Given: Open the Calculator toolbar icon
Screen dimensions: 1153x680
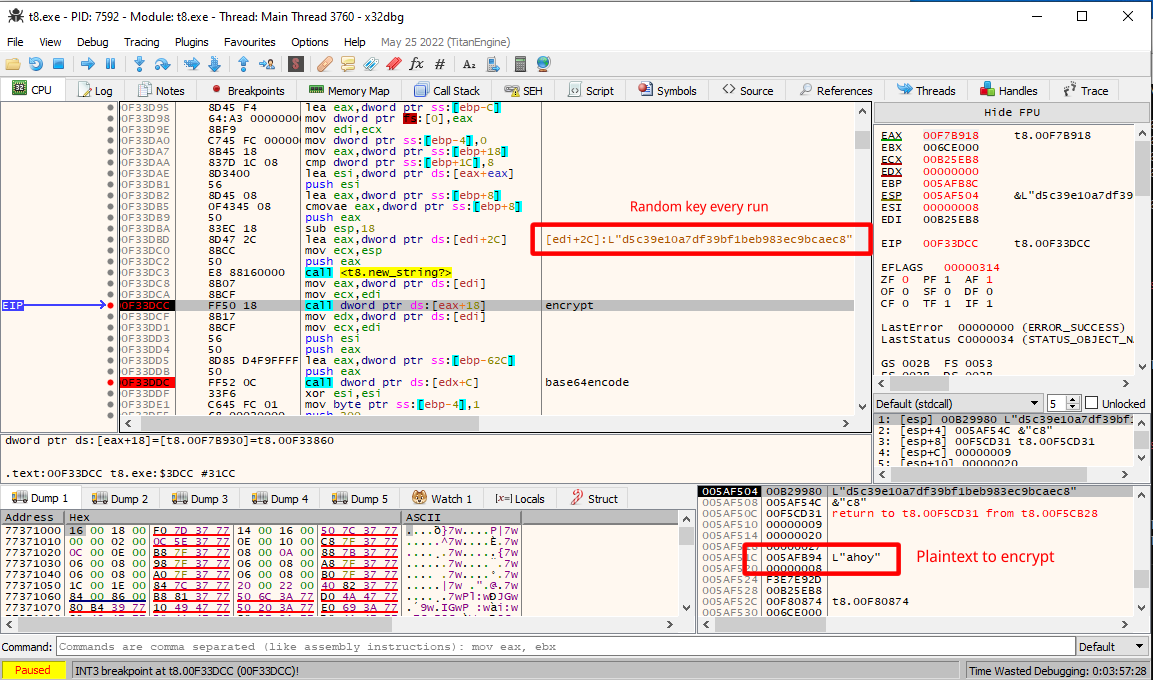Looking at the screenshot, I should [521, 64].
